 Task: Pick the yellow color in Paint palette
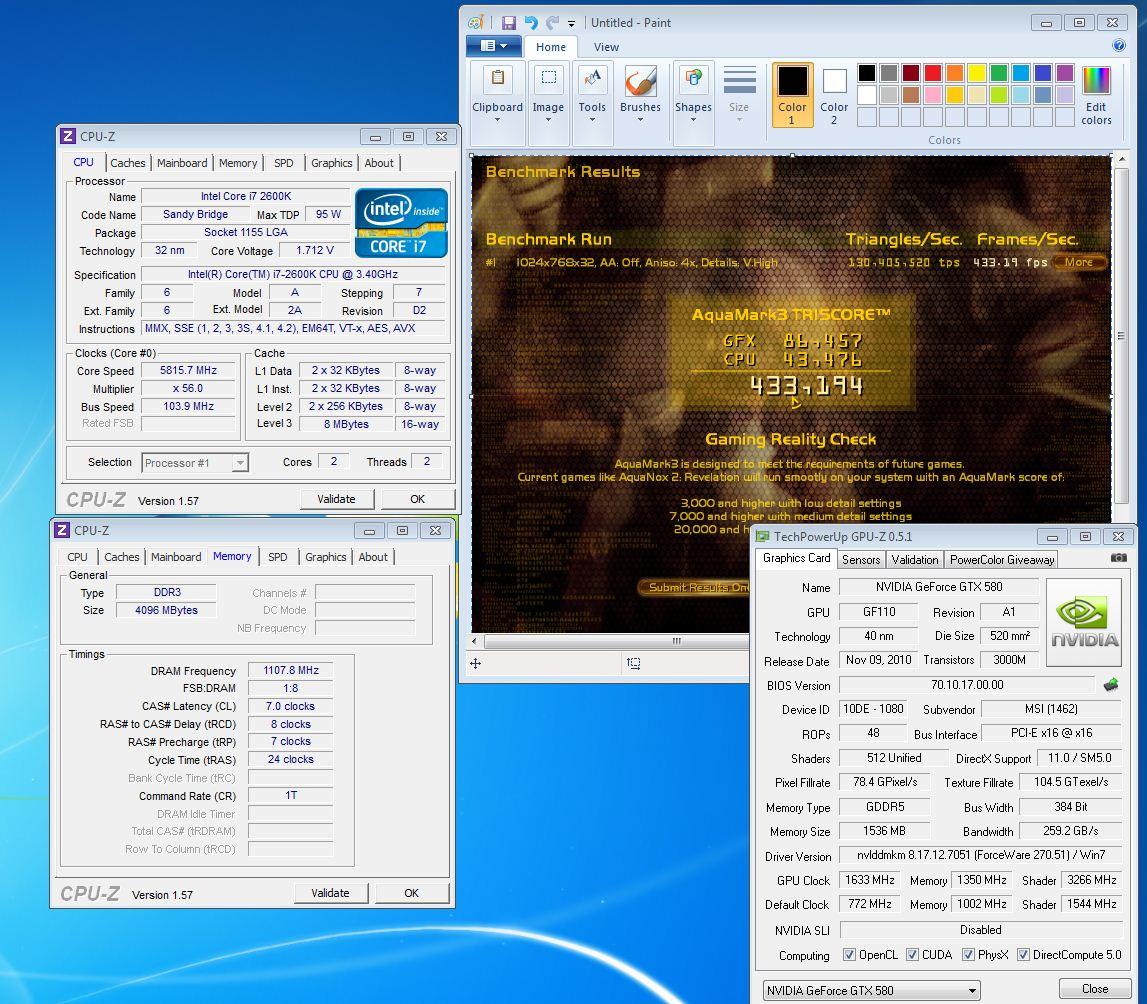click(977, 72)
